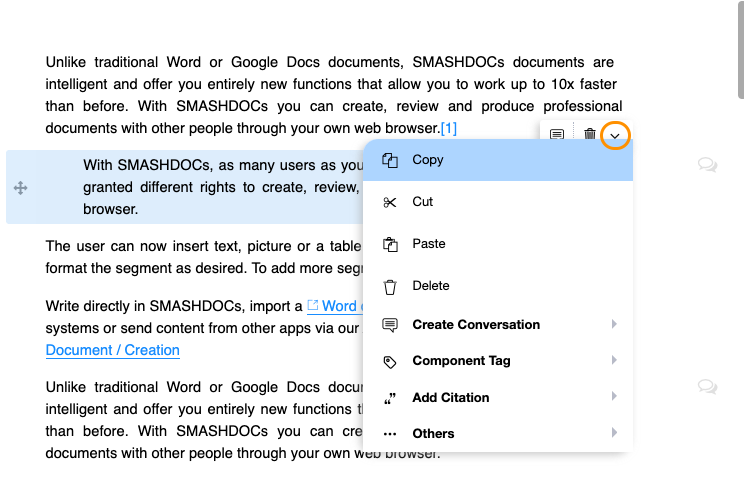Follow the Word hyperlink
The height and width of the screenshot is (494, 744).
pyautogui.click(x=335, y=306)
